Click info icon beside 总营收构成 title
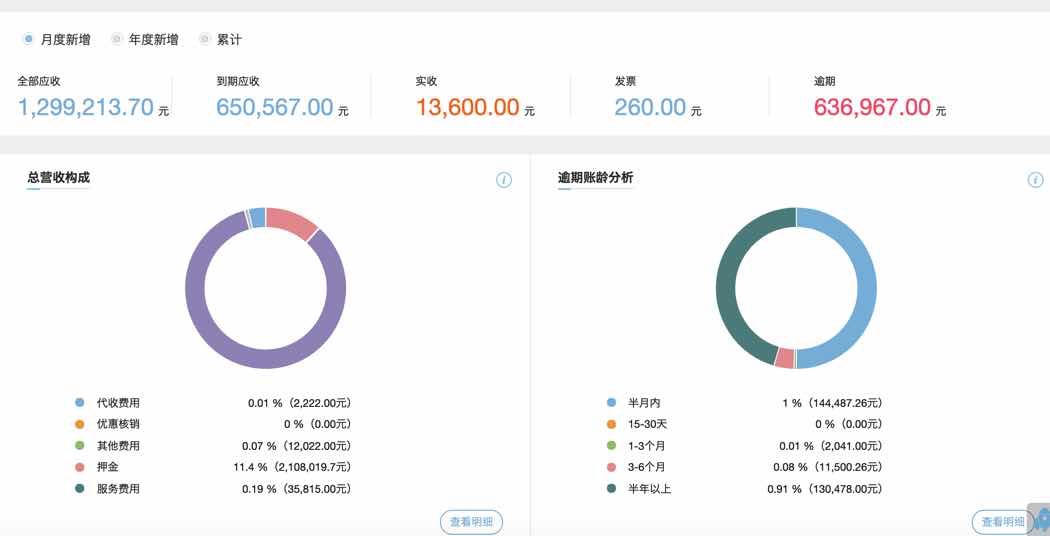1050x536 pixels. 504,180
